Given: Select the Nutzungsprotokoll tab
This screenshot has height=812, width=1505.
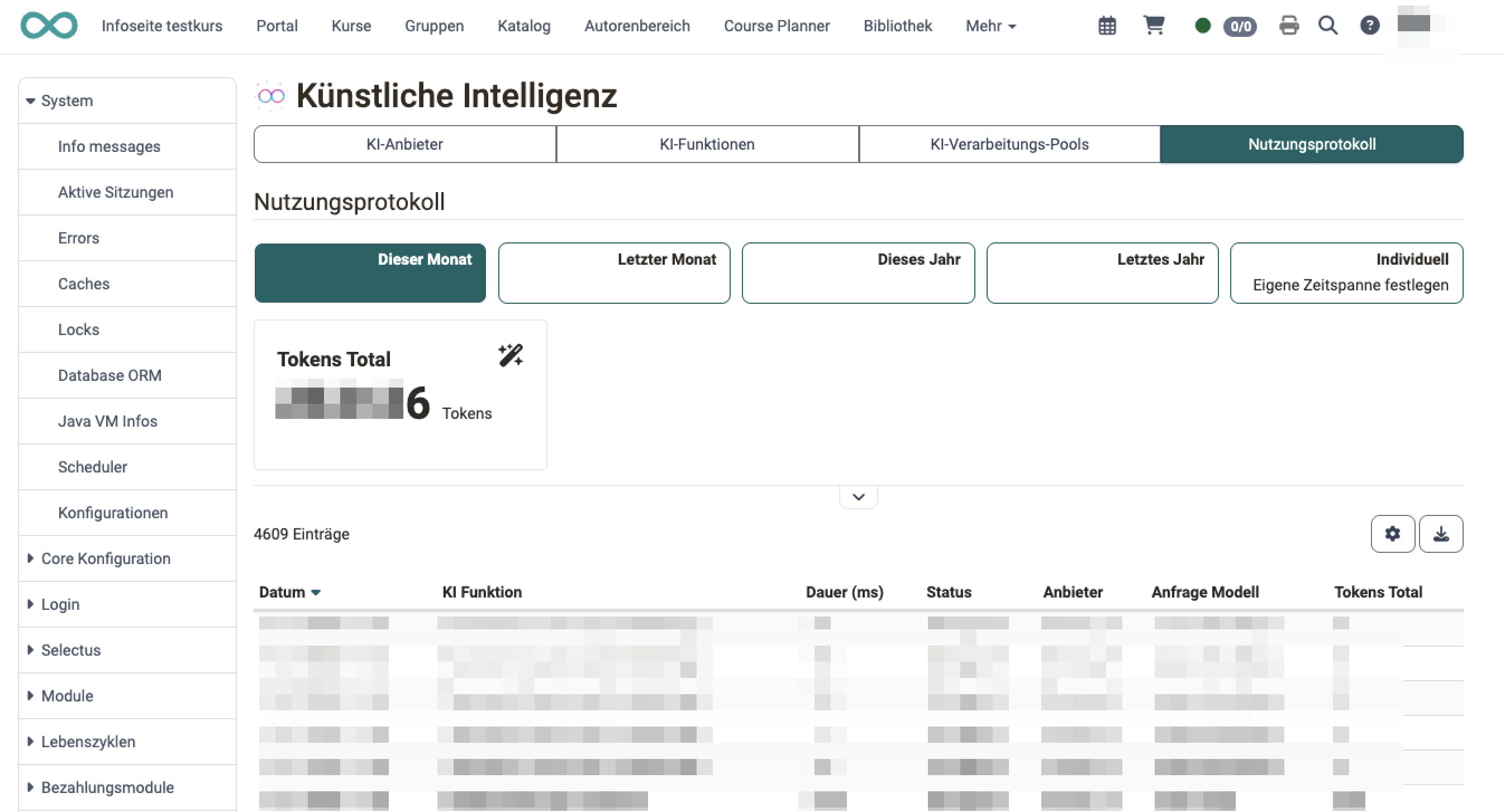Looking at the screenshot, I should click(x=1312, y=144).
